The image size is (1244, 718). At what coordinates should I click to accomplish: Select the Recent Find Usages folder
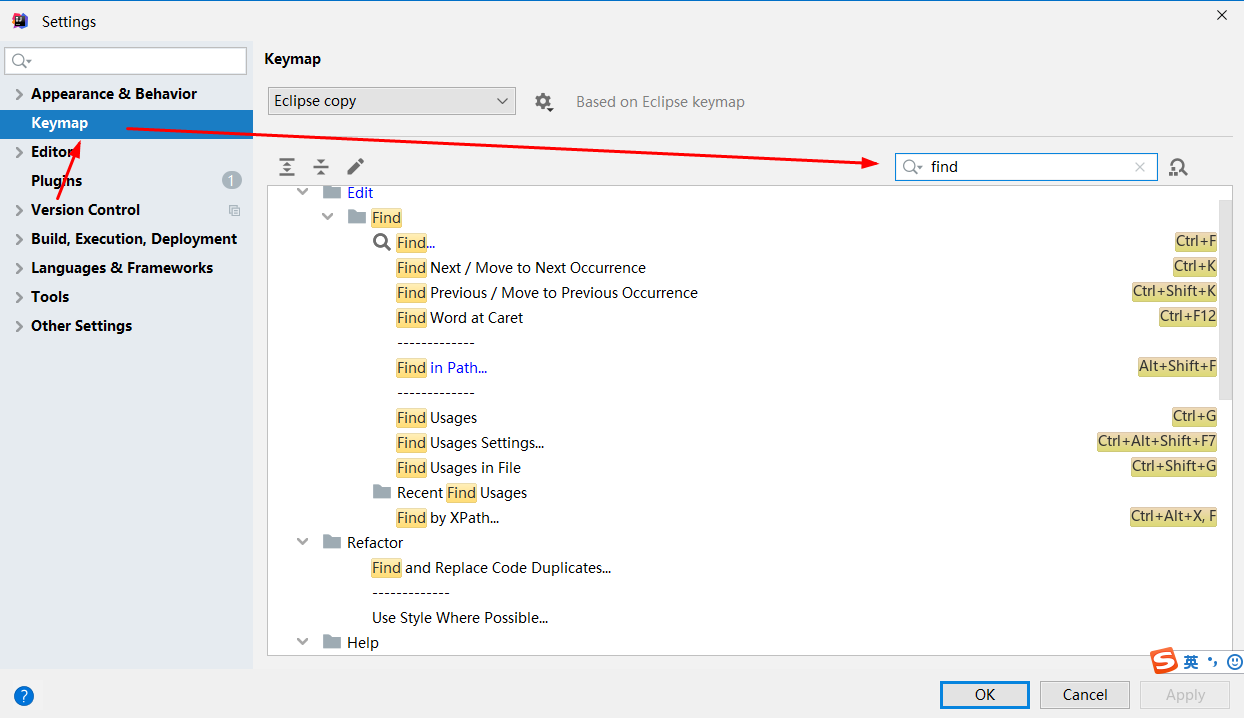pyautogui.click(x=462, y=492)
